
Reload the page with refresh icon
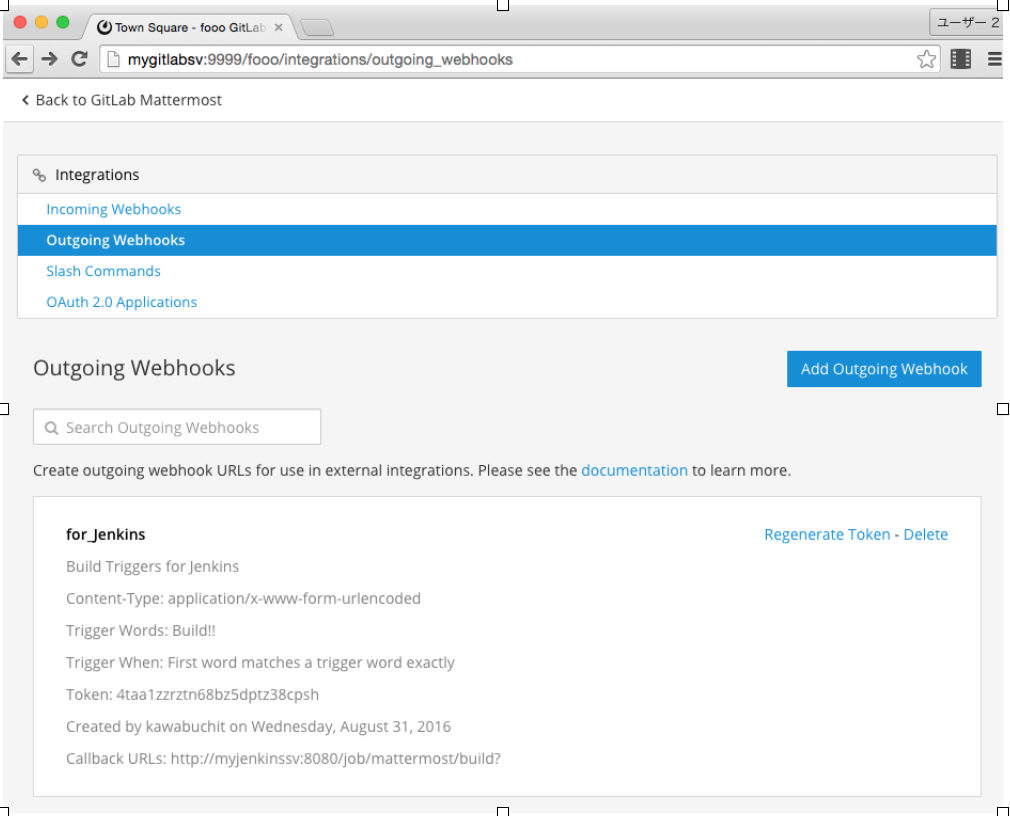coord(79,59)
